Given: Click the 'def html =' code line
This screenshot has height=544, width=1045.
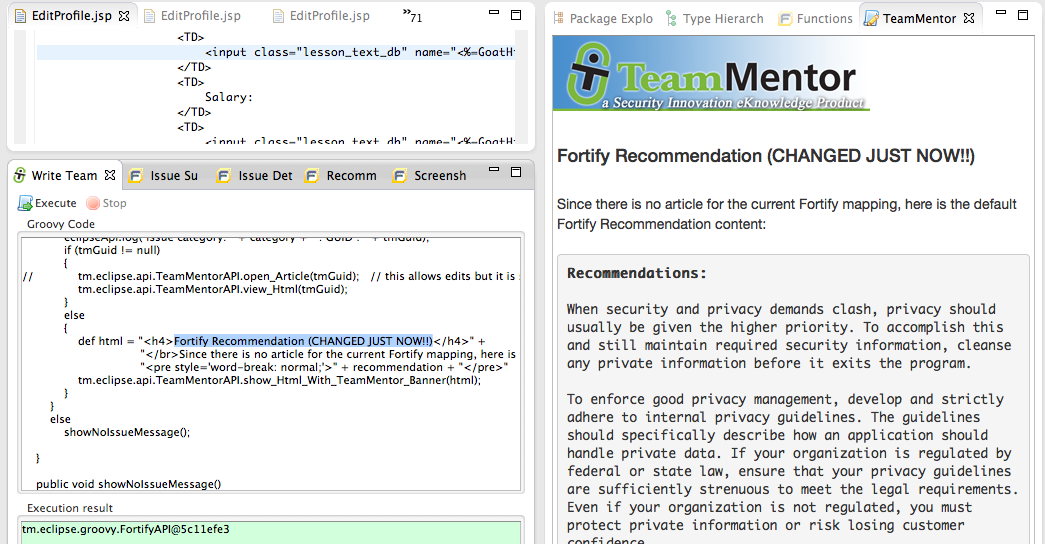Looking at the screenshot, I should [x=281, y=341].
